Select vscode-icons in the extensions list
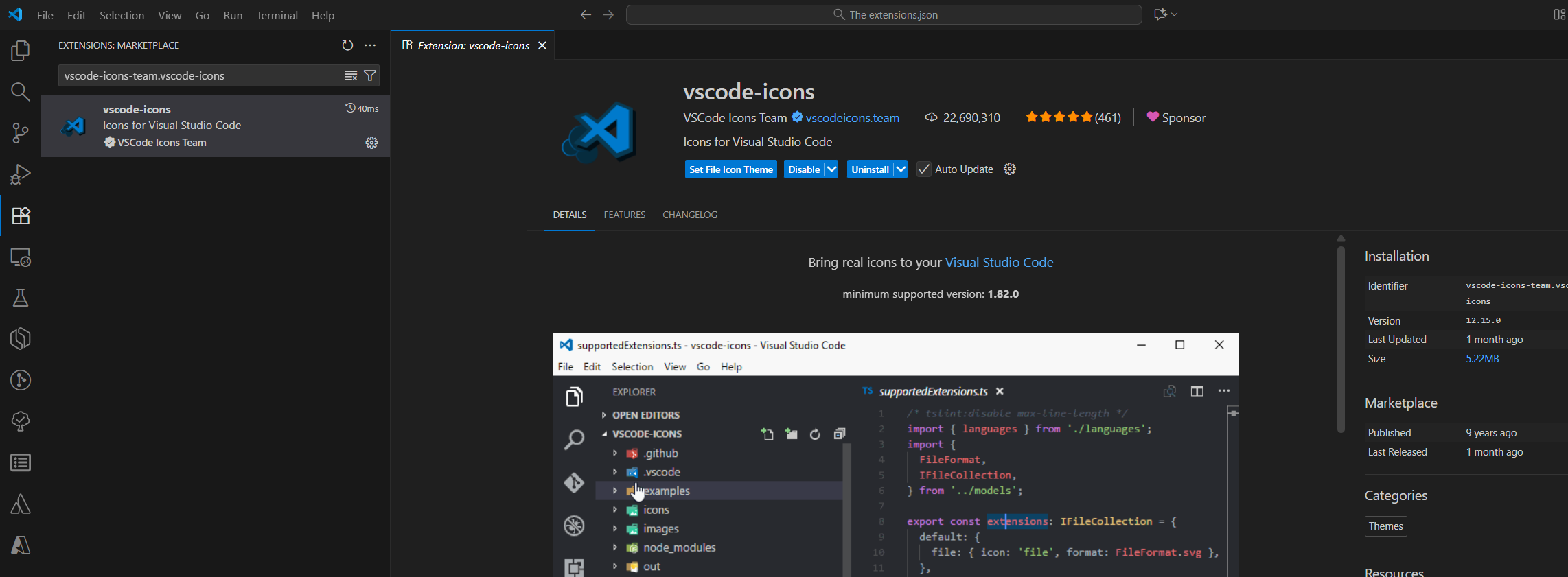 point(216,126)
